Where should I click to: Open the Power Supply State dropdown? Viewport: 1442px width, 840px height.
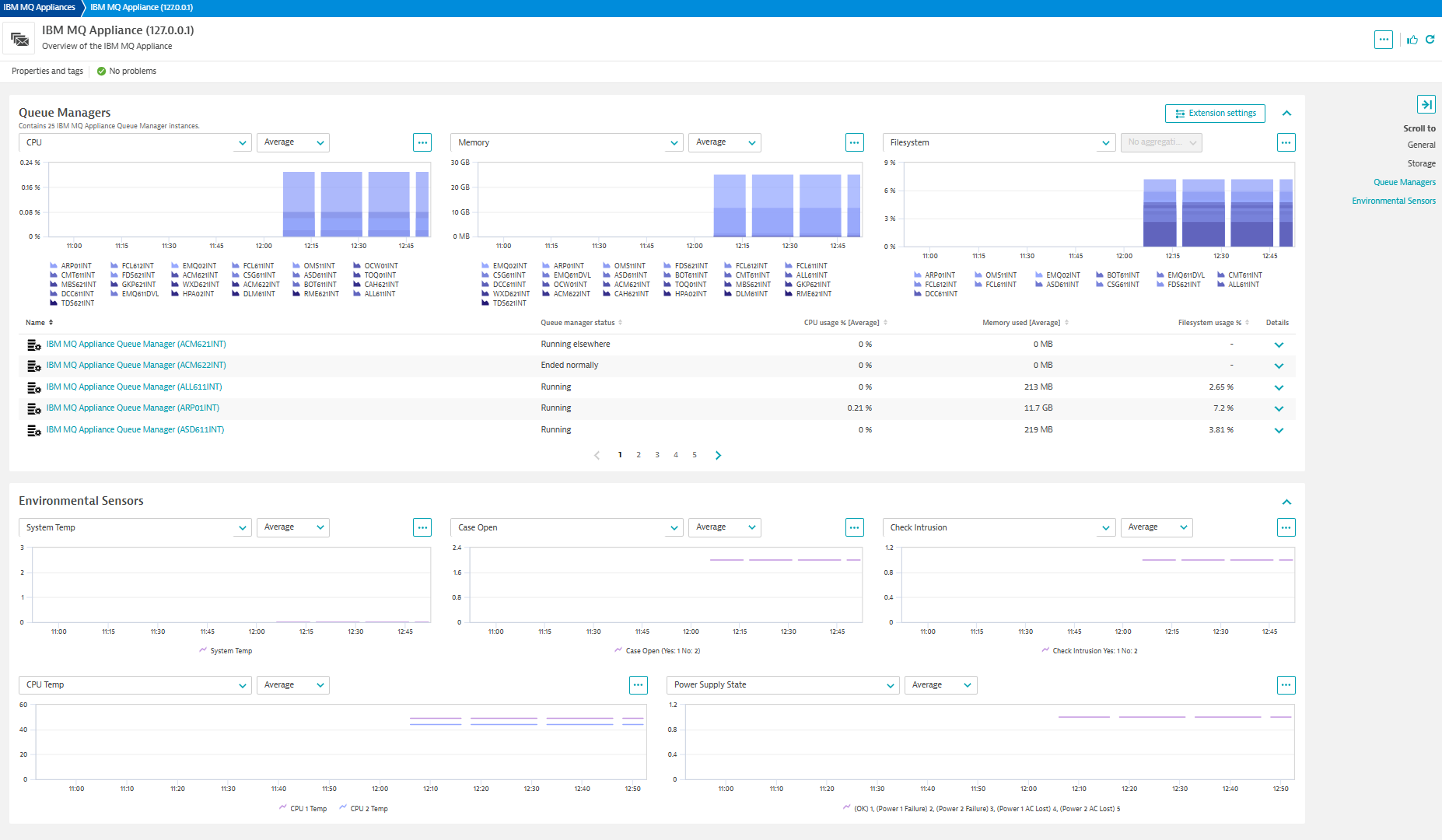783,685
